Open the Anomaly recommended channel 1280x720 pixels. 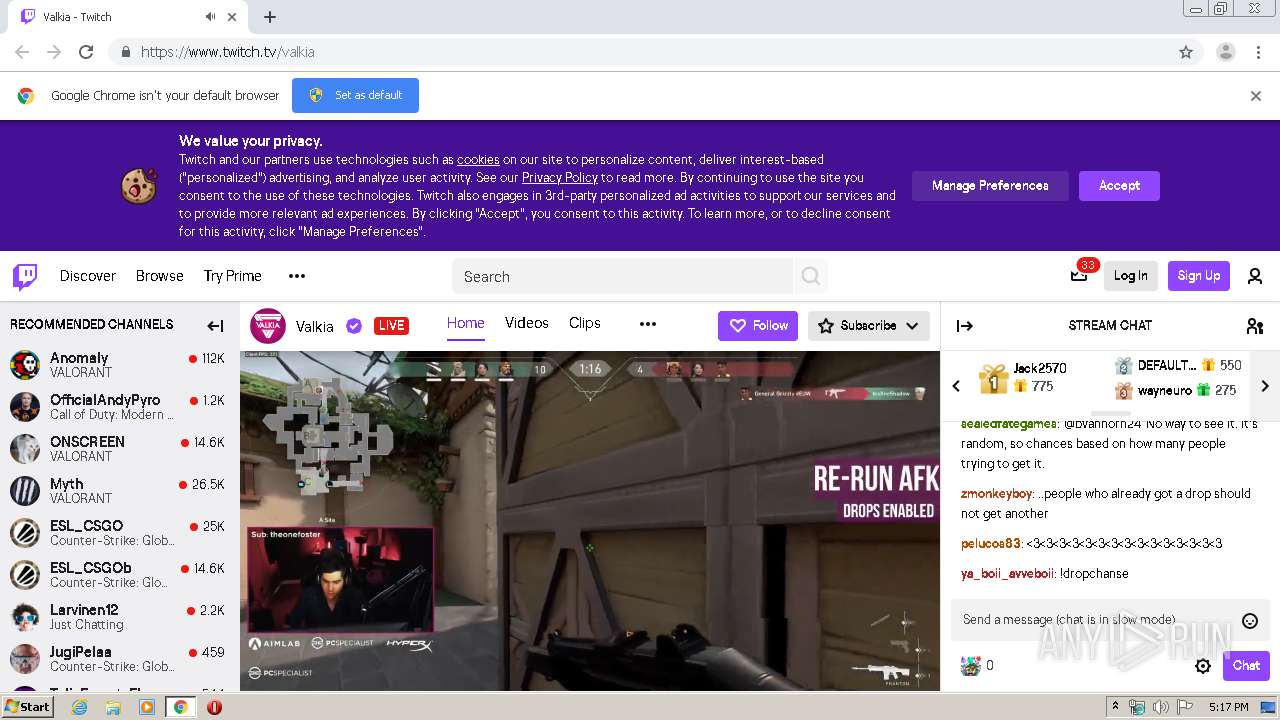point(120,365)
